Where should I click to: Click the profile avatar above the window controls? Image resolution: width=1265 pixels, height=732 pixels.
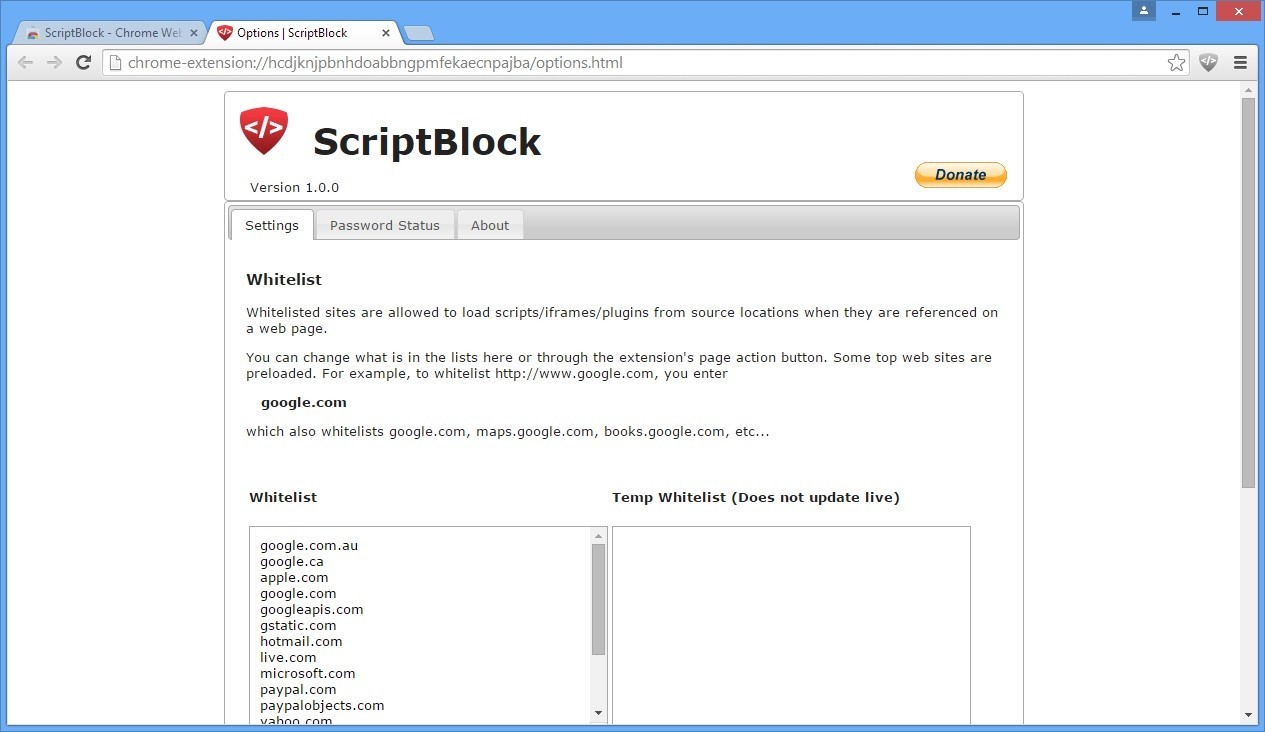coord(1143,11)
